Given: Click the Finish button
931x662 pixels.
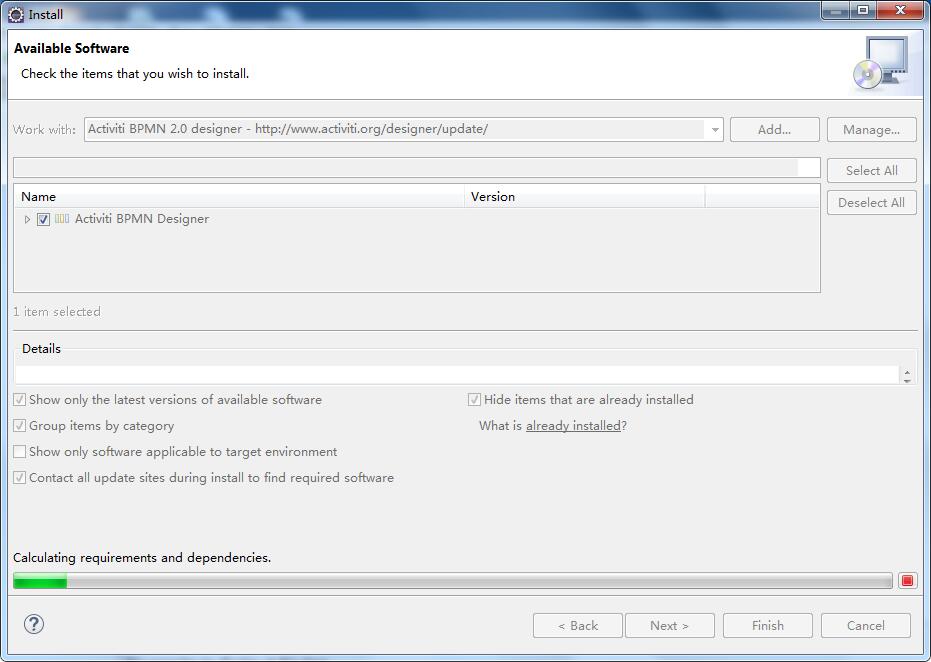Looking at the screenshot, I should tap(768, 625).
